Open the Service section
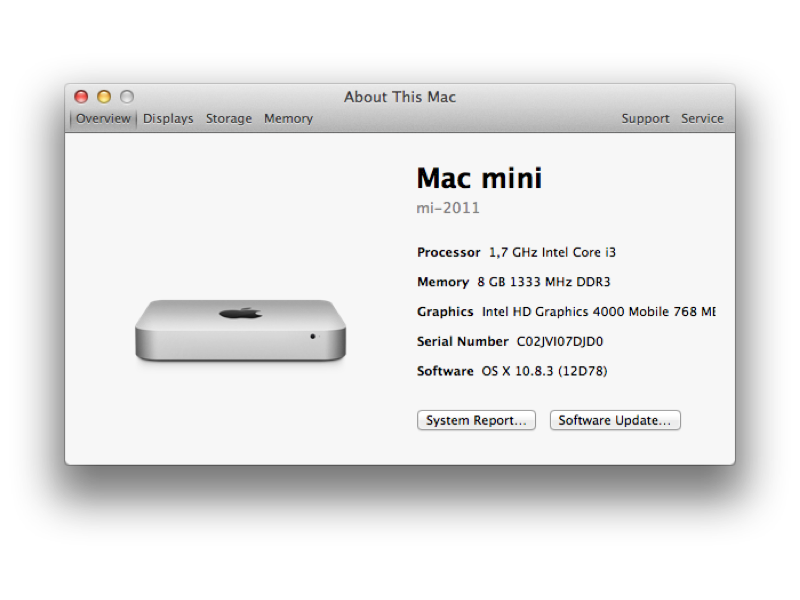The image size is (800, 600). click(702, 118)
